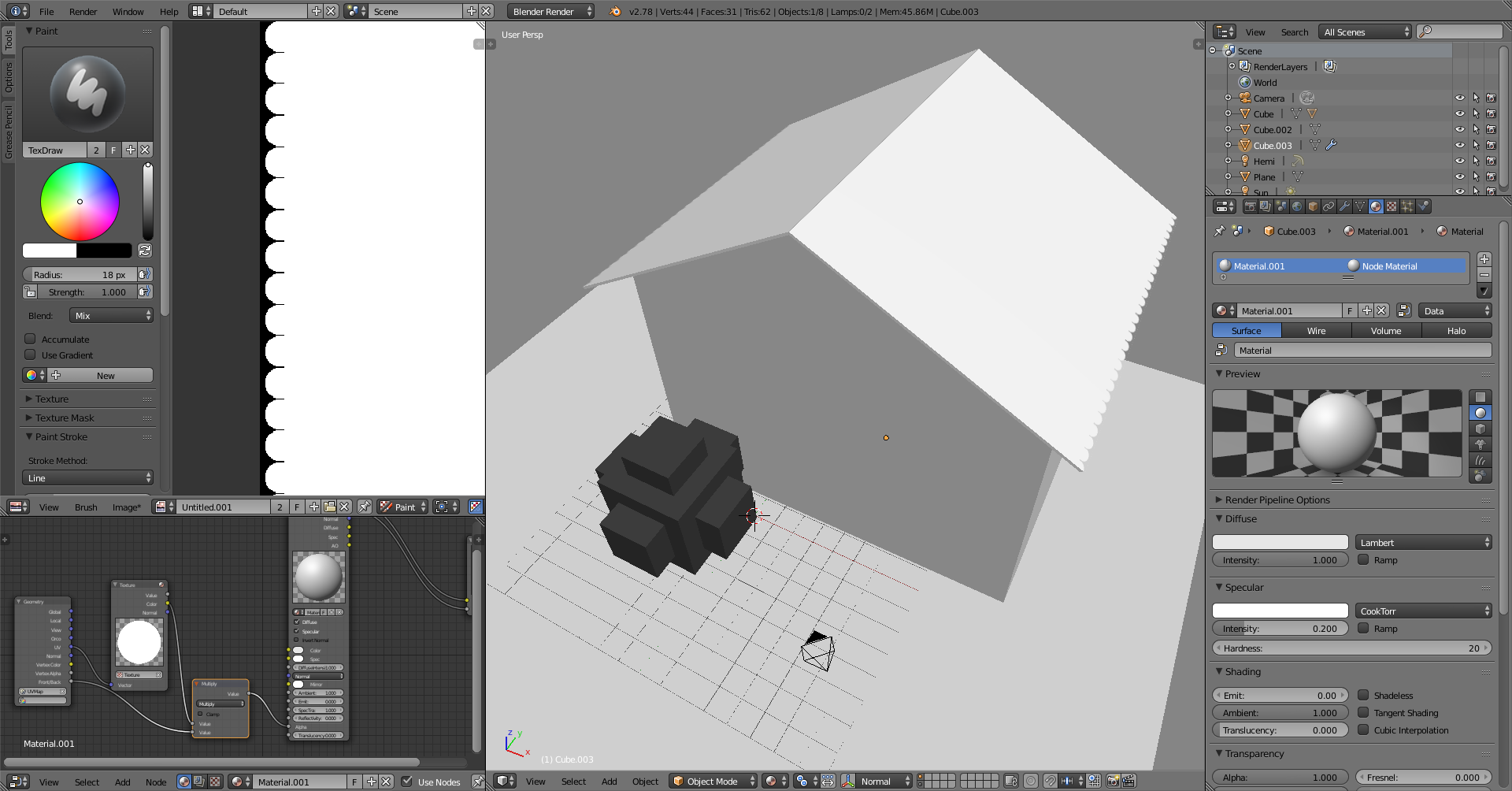The height and width of the screenshot is (791, 1512).
Task: Open the Object properties tab (cube icon)
Action: tap(1313, 206)
